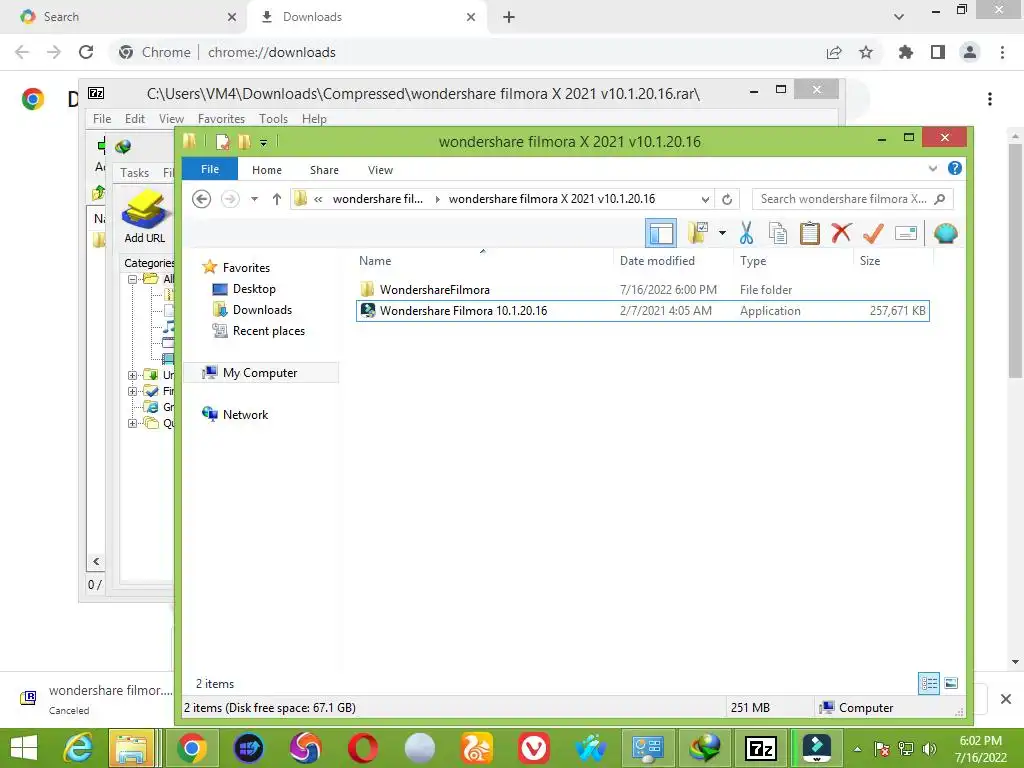Open the Share ribbon tab
Viewport: 1024px width, 768px height.
[x=324, y=170]
